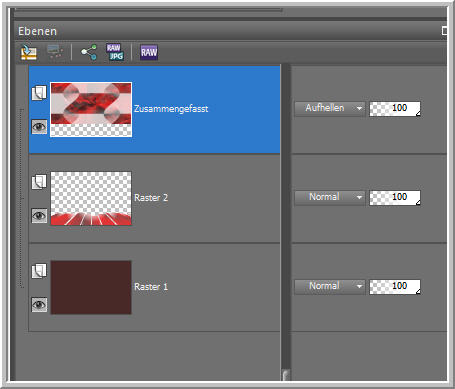Click the purple RAW icon
This screenshot has height=389, width=455.
click(x=149, y=52)
